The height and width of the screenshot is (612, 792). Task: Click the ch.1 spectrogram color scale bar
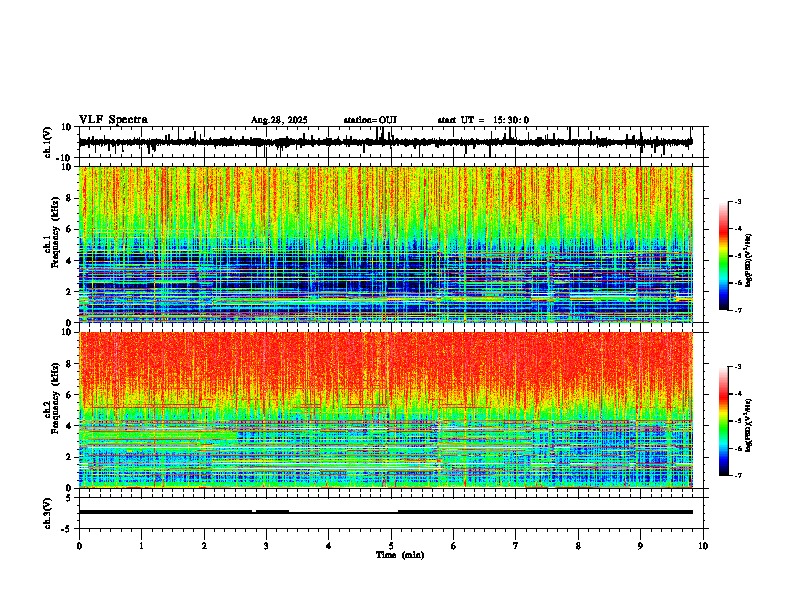click(x=724, y=256)
